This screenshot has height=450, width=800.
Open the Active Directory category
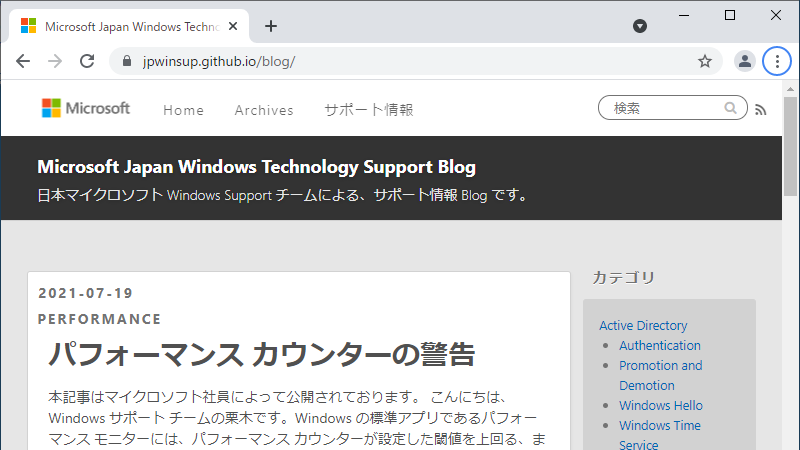pyautogui.click(x=643, y=326)
